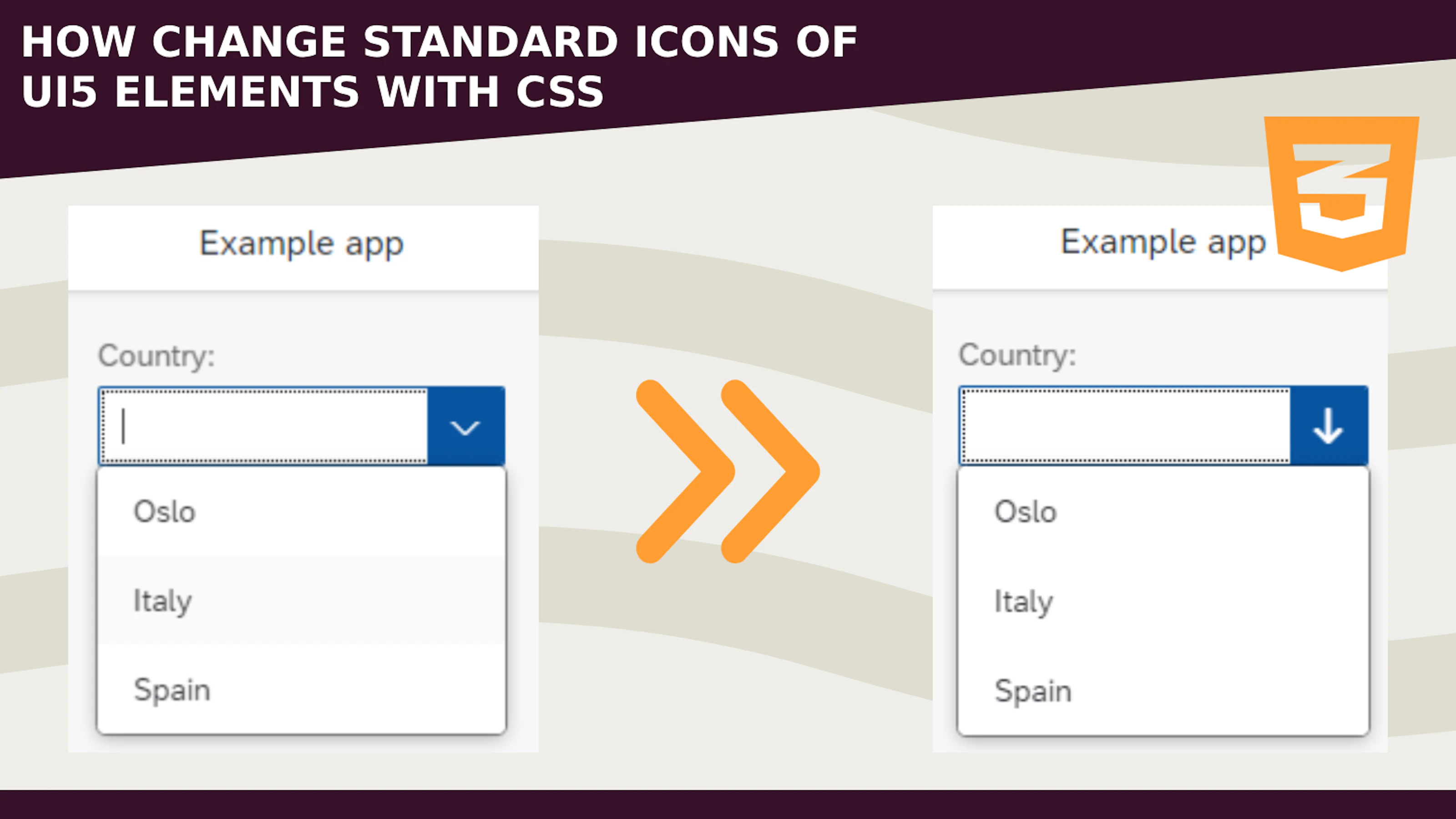Click the left Country: label
Viewport: 1456px width, 819px height.
coord(157,356)
